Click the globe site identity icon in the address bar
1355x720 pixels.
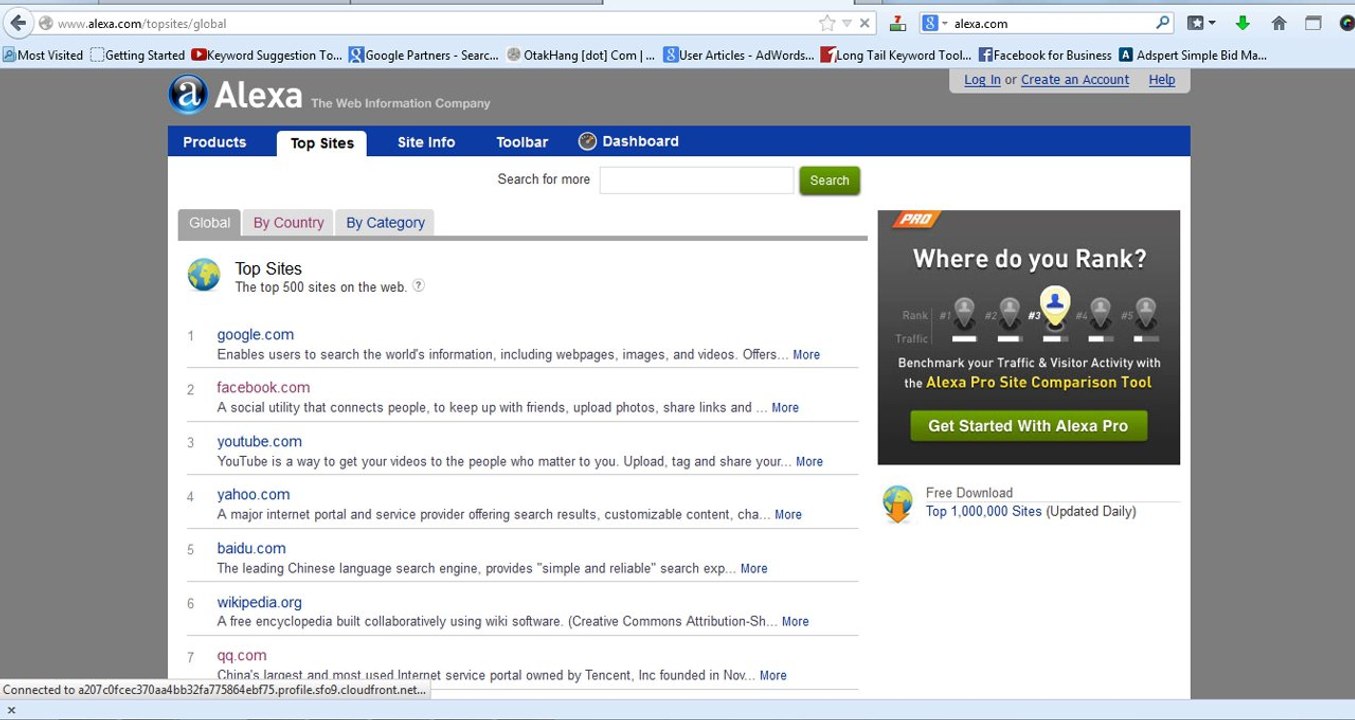(46, 23)
